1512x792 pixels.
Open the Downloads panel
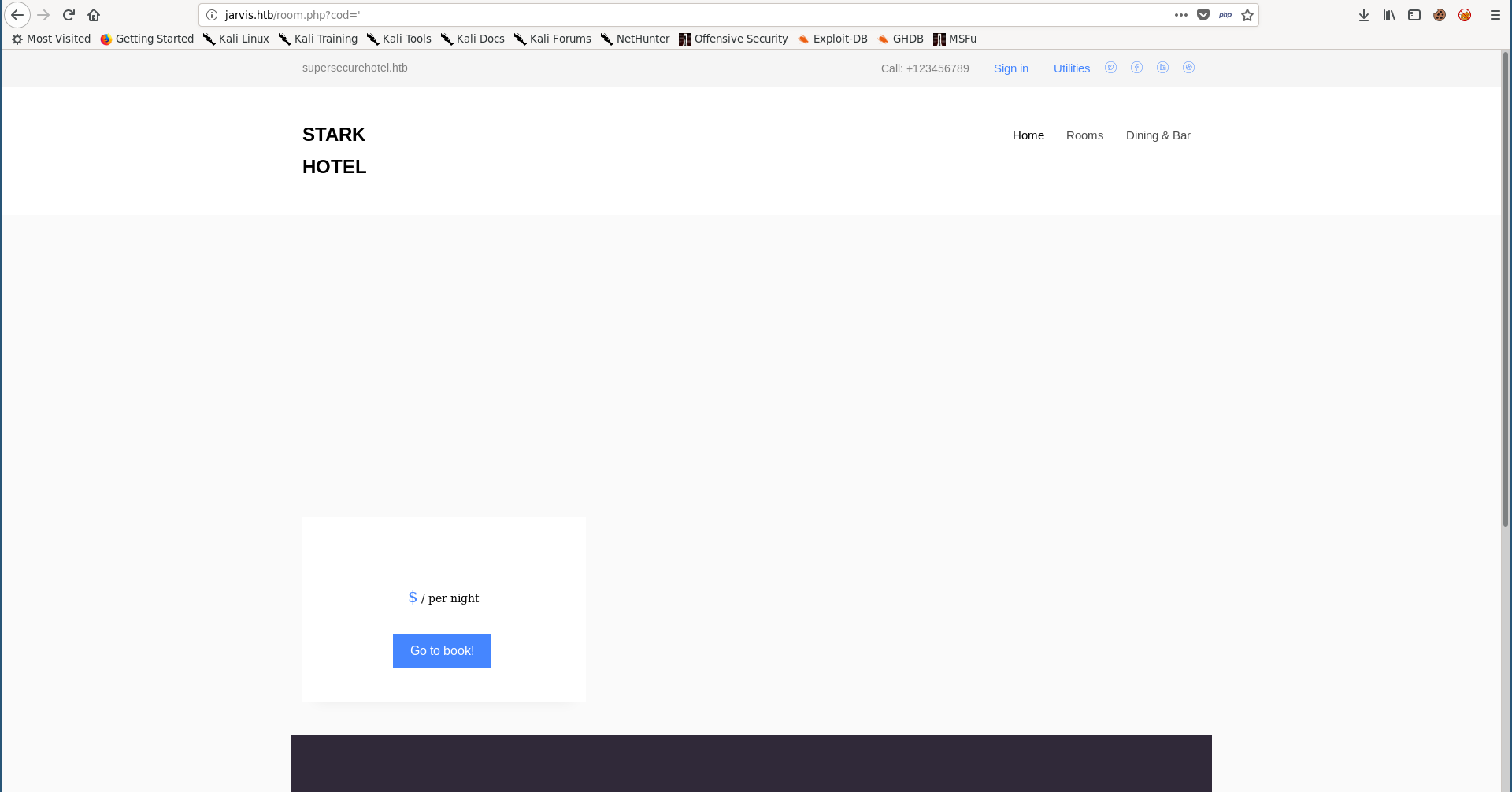pyautogui.click(x=1364, y=15)
